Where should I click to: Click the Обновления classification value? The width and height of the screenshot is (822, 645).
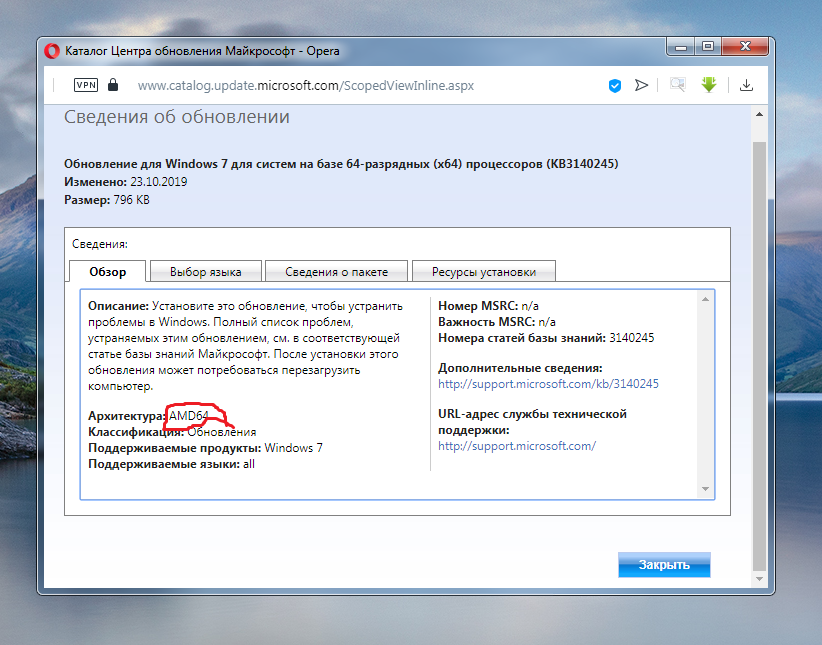[222, 432]
